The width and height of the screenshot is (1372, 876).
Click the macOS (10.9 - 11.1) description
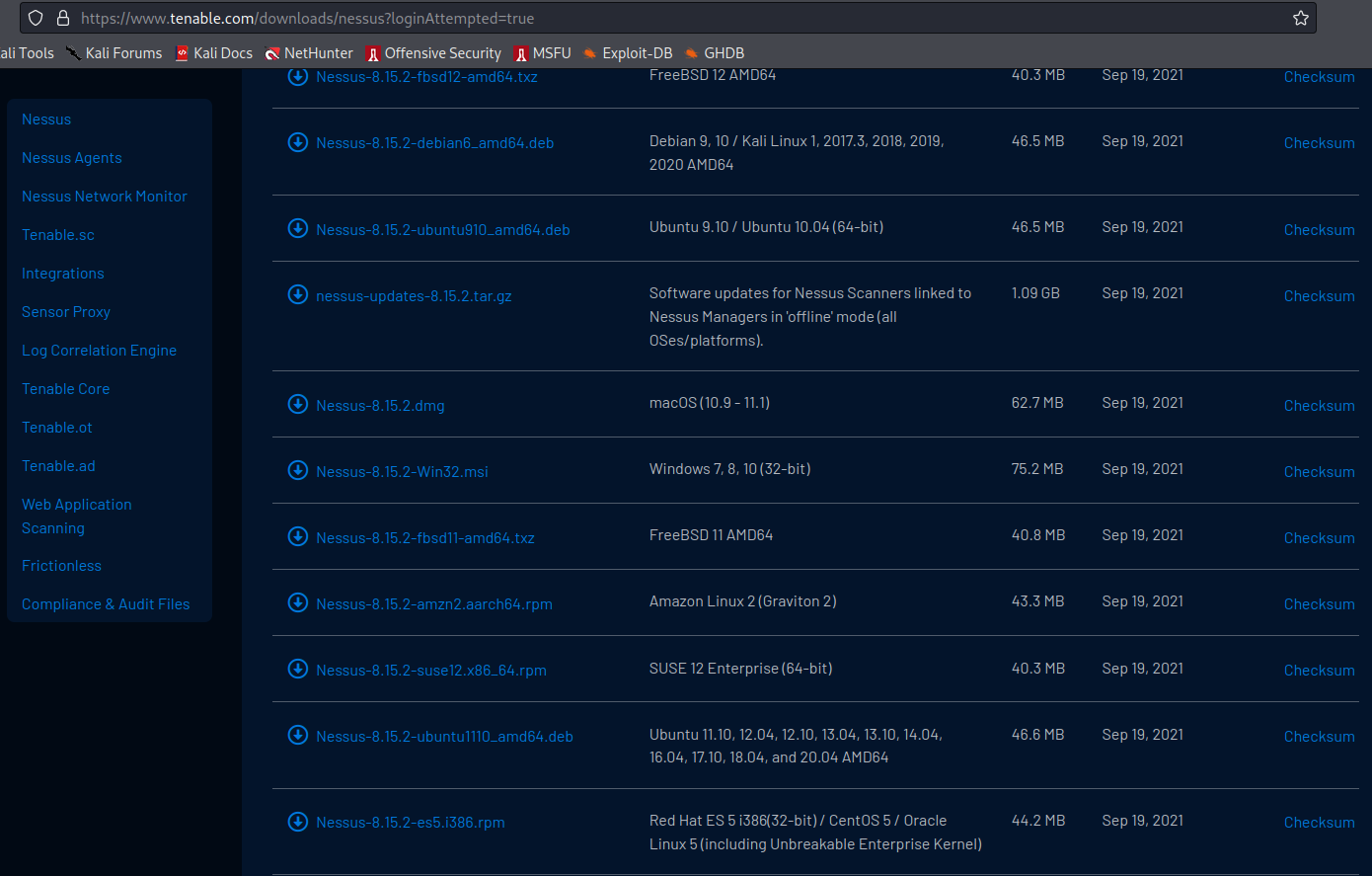[710, 403]
